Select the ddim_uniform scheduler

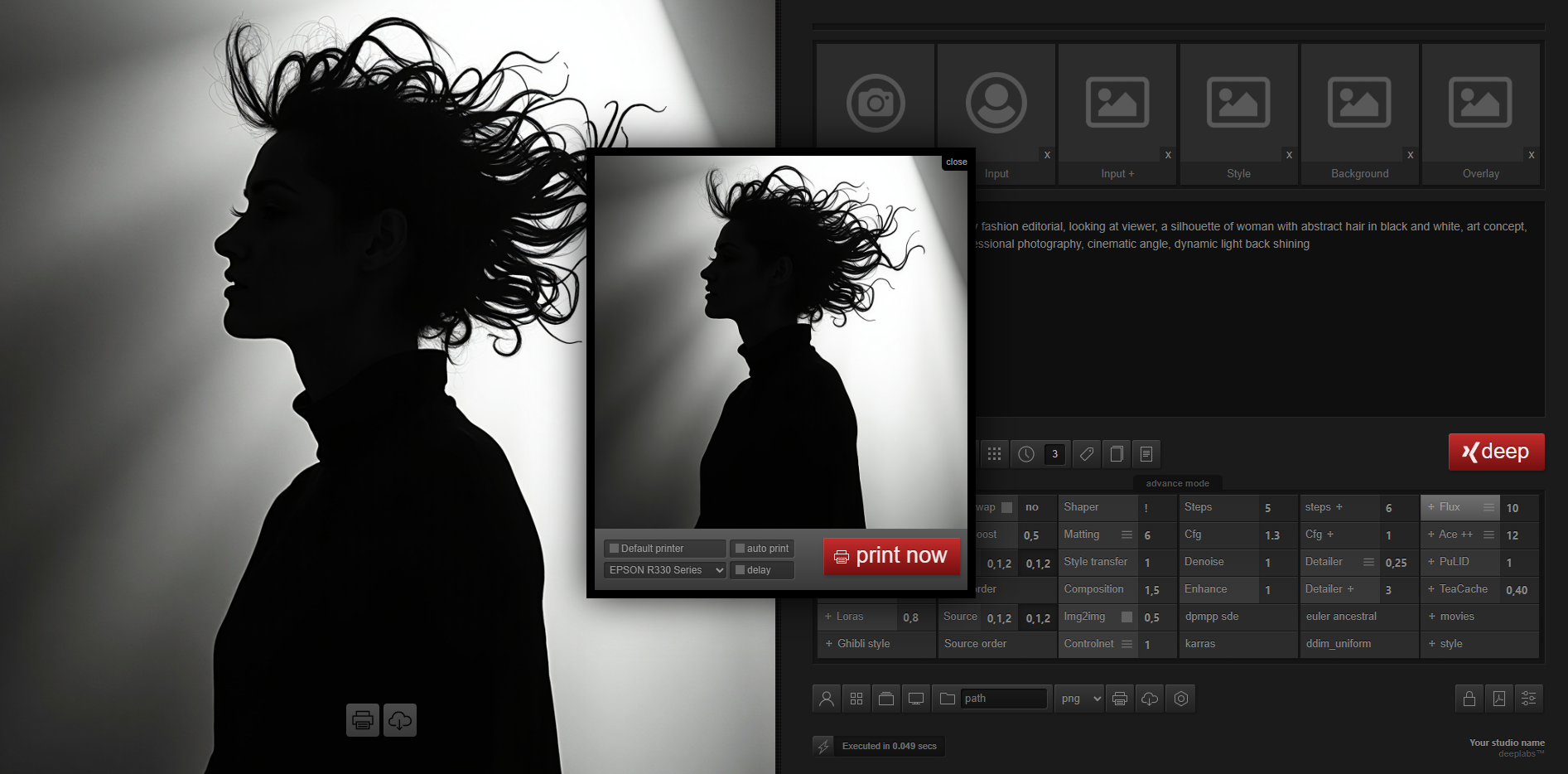point(1359,644)
